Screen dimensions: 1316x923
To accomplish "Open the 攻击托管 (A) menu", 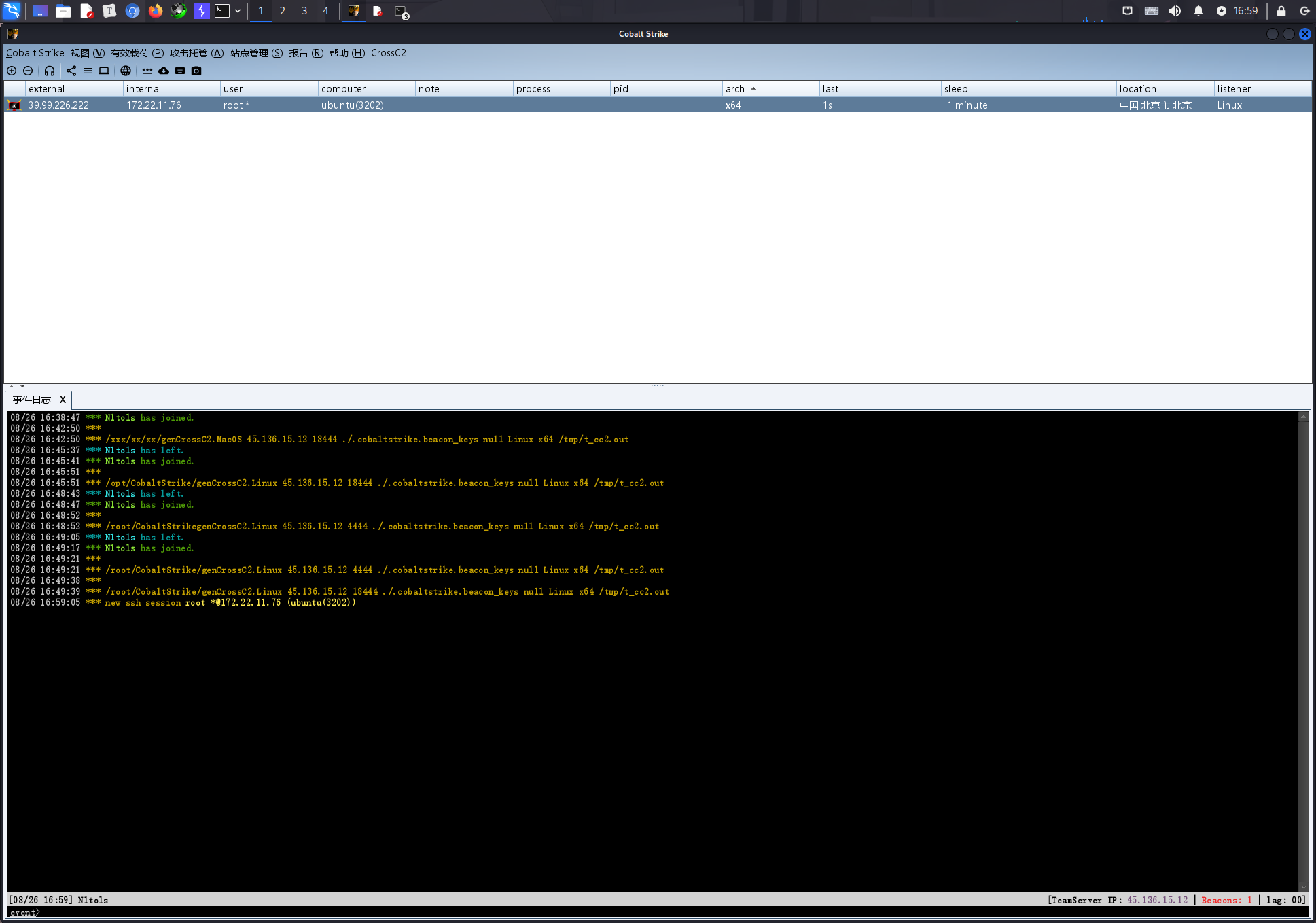I will [196, 53].
